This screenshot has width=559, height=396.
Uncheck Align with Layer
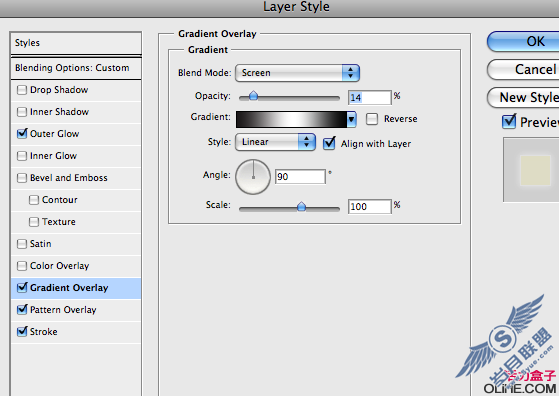tap(329, 144)
